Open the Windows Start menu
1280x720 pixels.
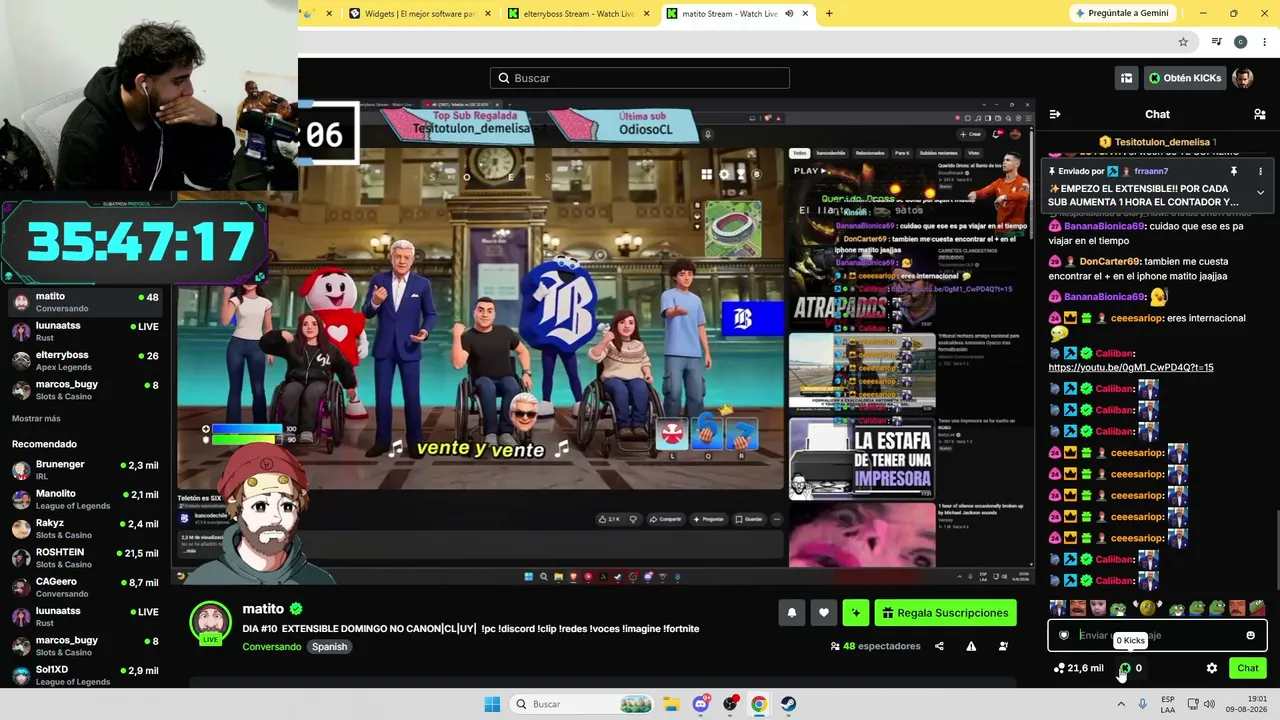click(x=492, y=704)
